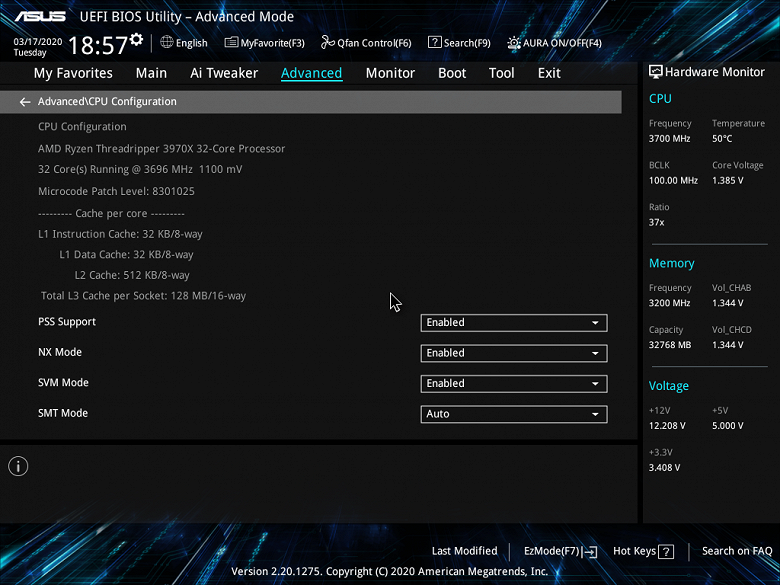The image size is (780, 585).
Task: Click the 3700 MHz CPU frequency value
Action: [x=670, y=139]
